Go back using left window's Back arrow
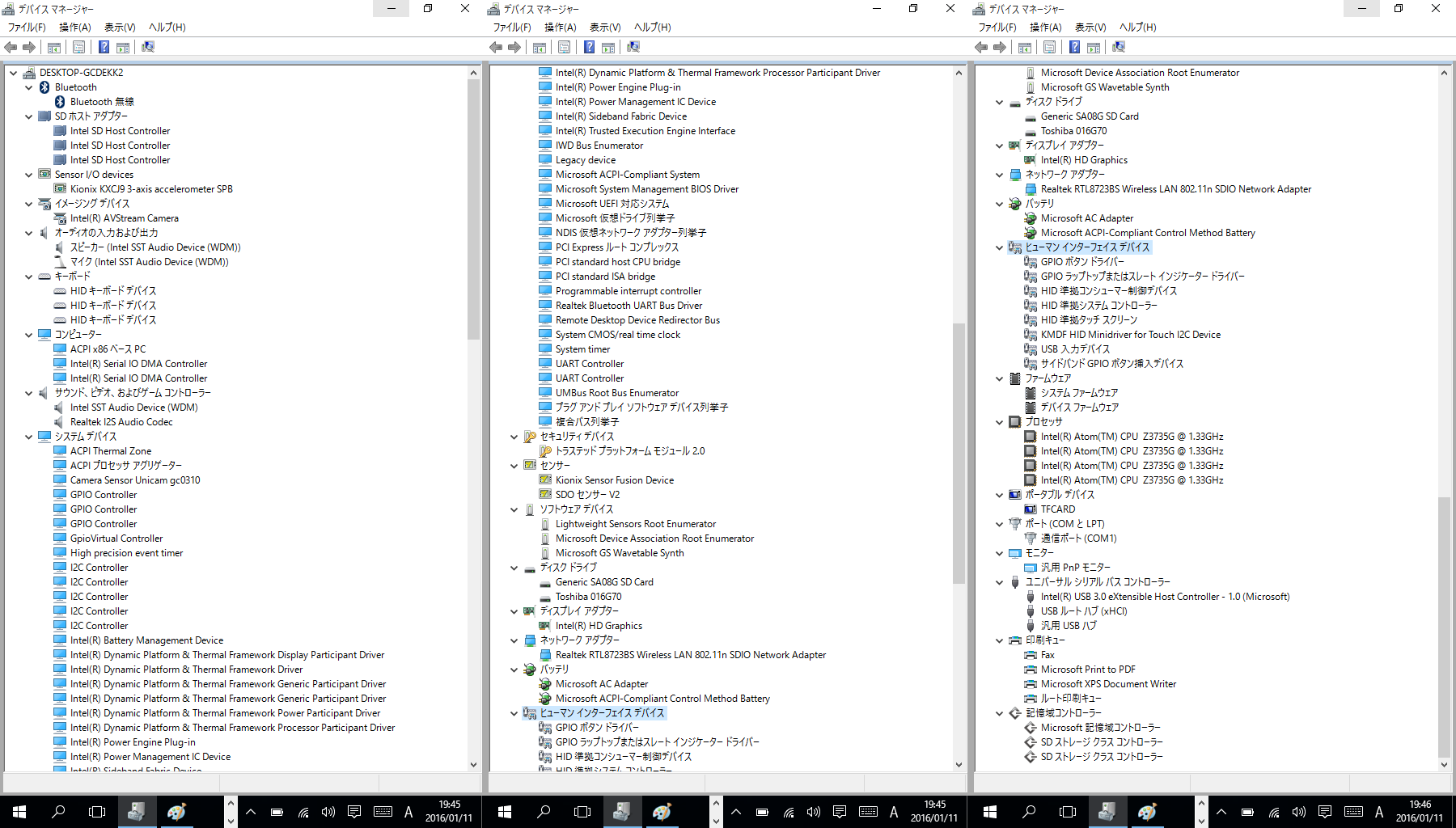The image size is (1456, 828). point(11,47)
